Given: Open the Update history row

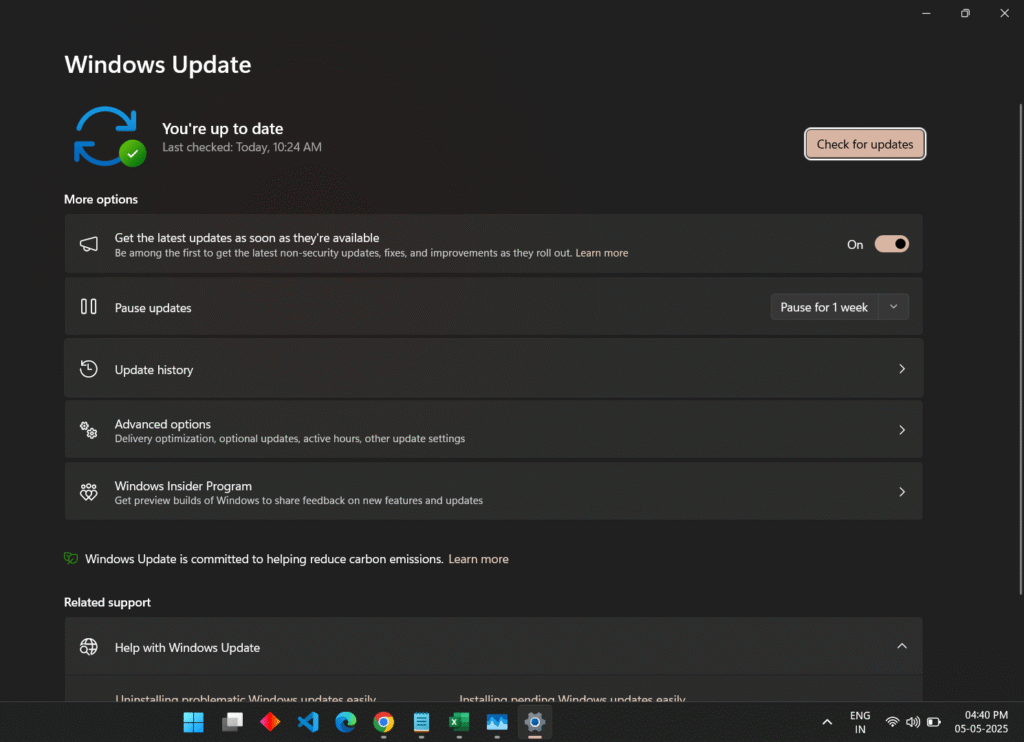Looking at the screenshot, I should 493,368.
